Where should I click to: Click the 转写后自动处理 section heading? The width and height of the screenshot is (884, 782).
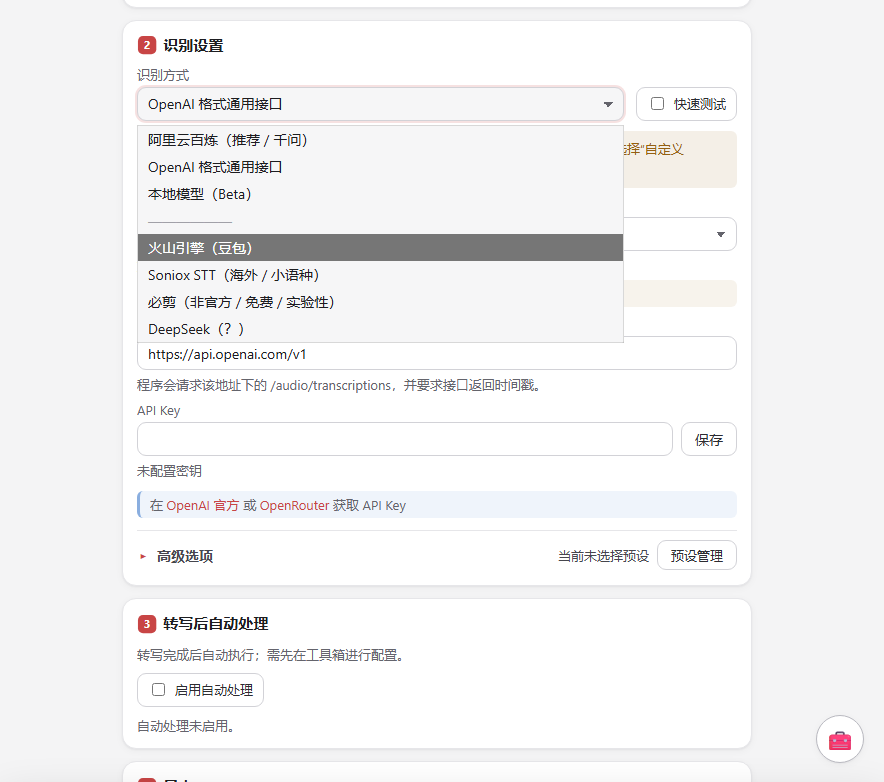(216, 624)
